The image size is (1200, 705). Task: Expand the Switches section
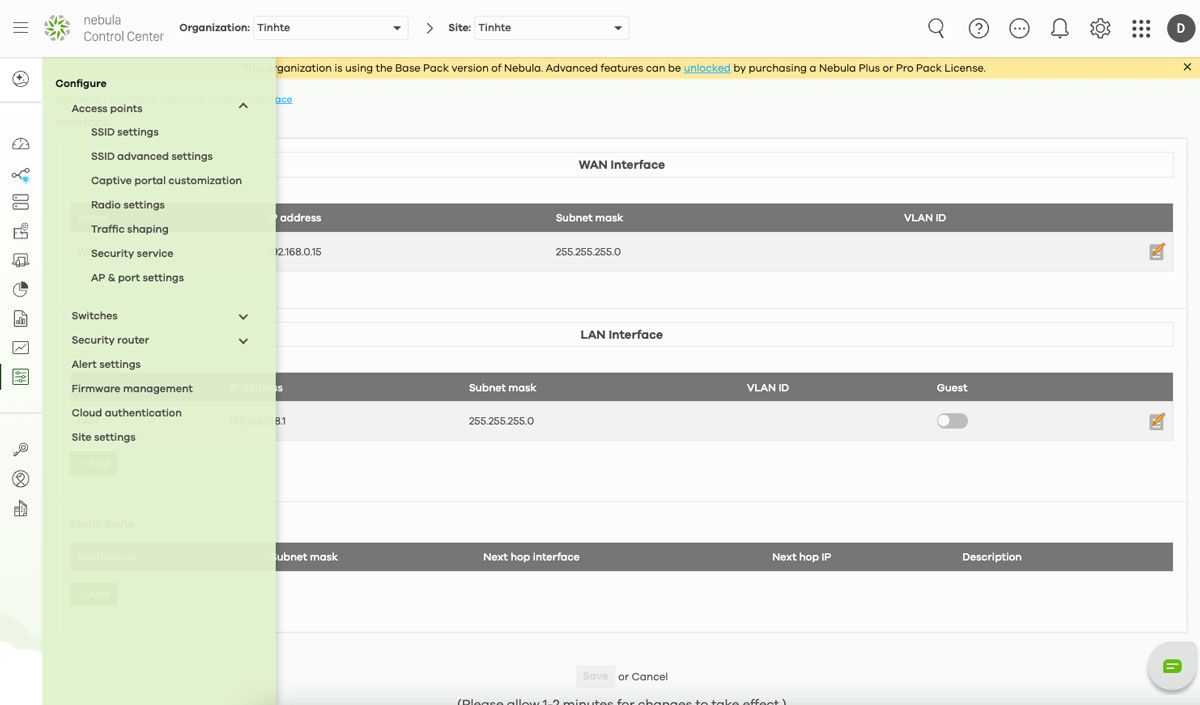pyautogui.click(x=243, y=316)
